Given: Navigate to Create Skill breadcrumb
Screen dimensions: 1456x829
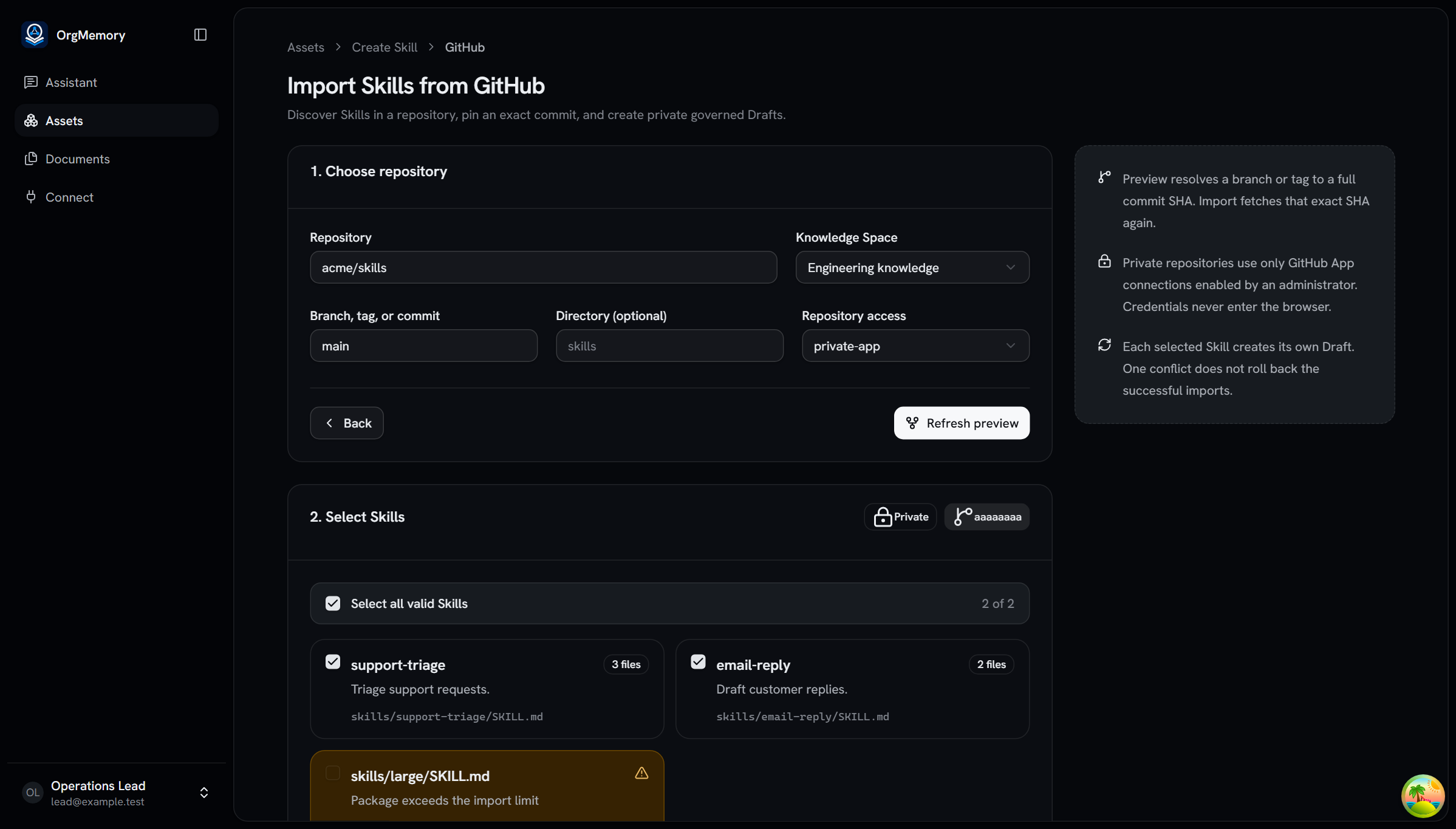Looking at the screenshot, I should point(385,47).
